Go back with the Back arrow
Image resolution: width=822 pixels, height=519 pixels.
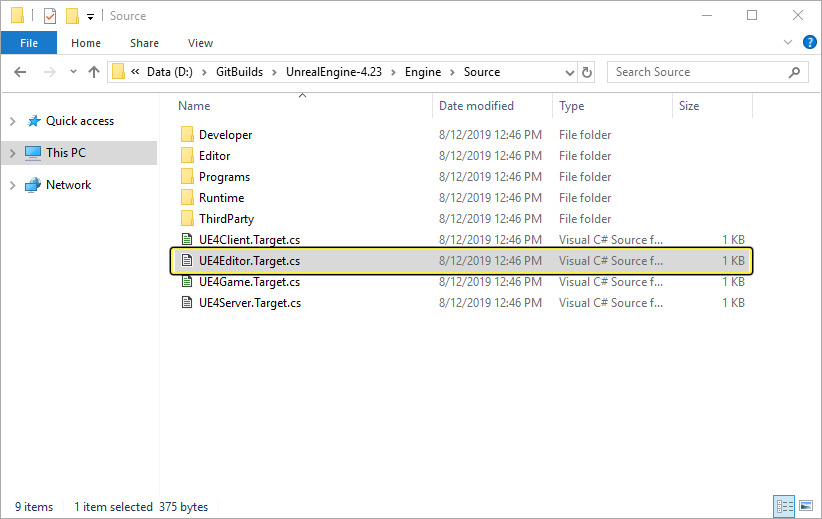20,72
